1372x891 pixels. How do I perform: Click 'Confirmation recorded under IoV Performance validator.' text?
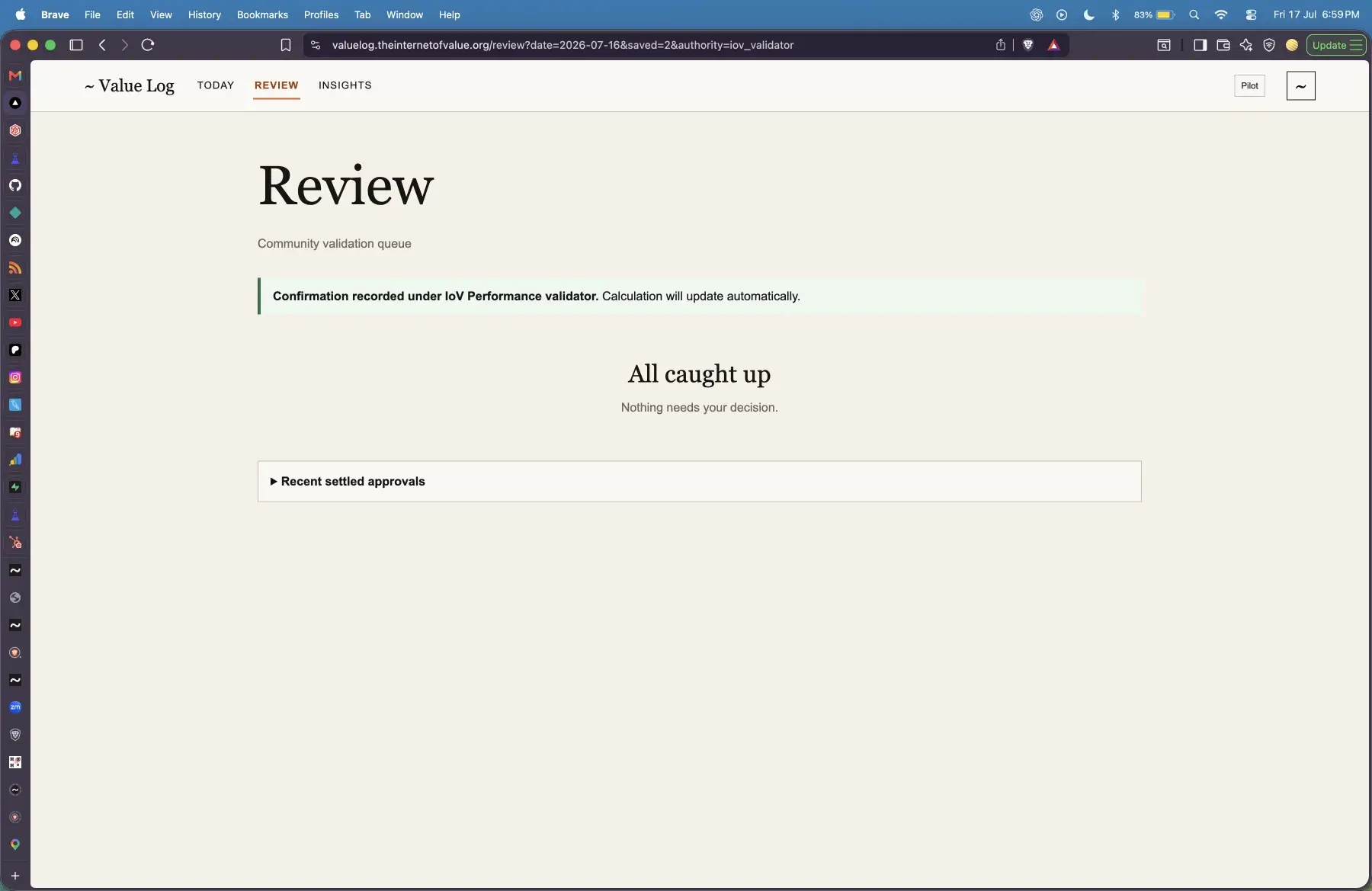click(x=435, y=296)
